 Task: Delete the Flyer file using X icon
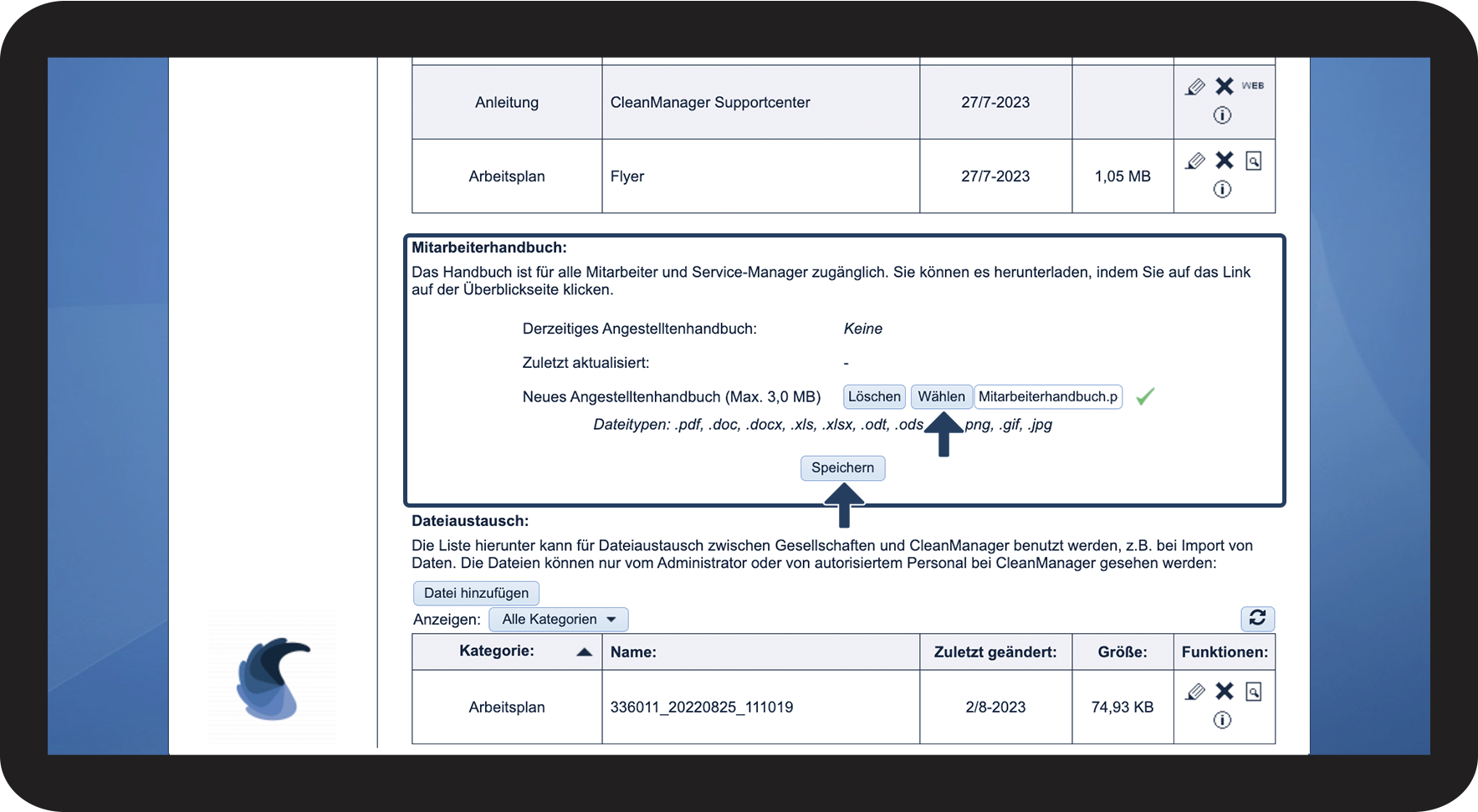click(x=1225, y=161)
